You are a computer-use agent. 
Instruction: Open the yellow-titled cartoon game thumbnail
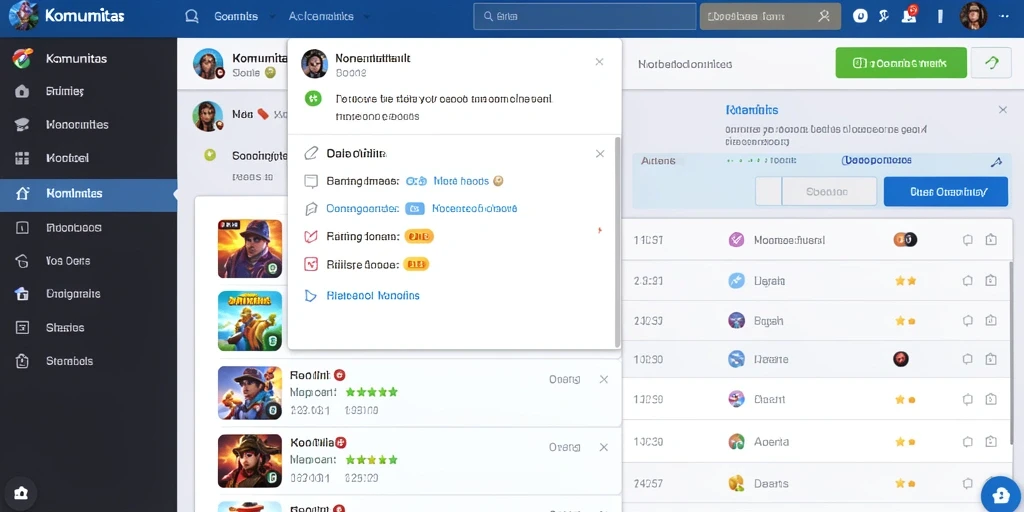tap(250, 321)
